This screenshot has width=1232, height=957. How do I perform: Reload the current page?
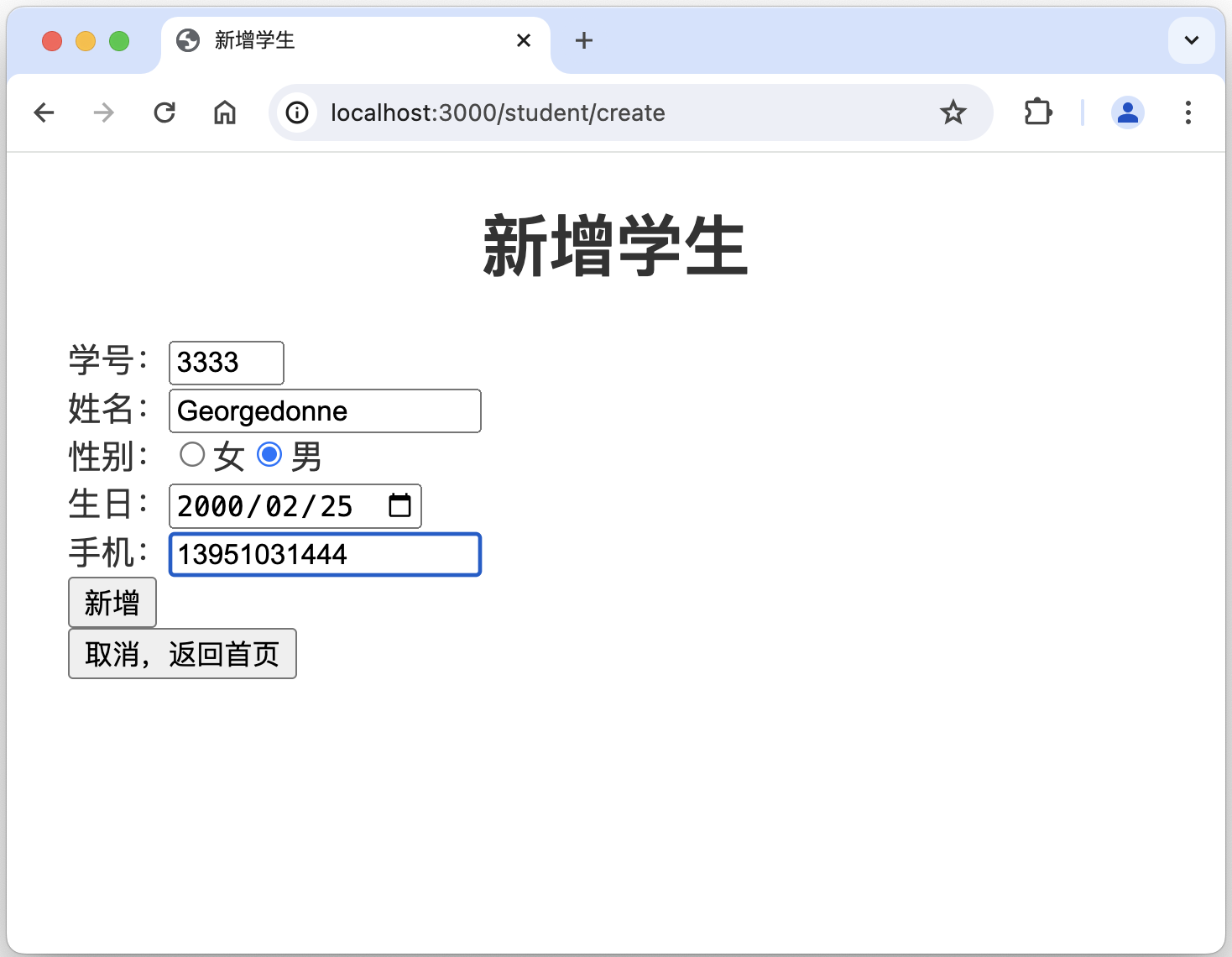click(164, 112)
